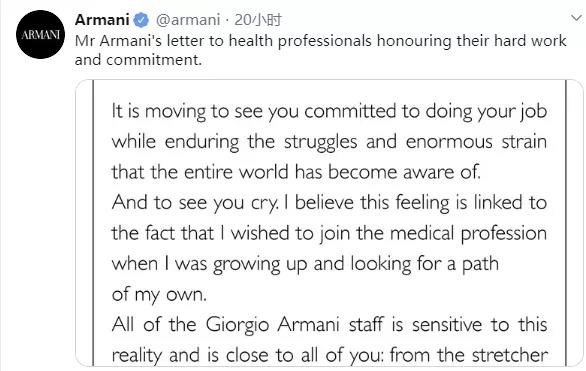Click 'Giorgio Armani' in the letter
This screenshot has height=371, width=586.
click(272, 324)
